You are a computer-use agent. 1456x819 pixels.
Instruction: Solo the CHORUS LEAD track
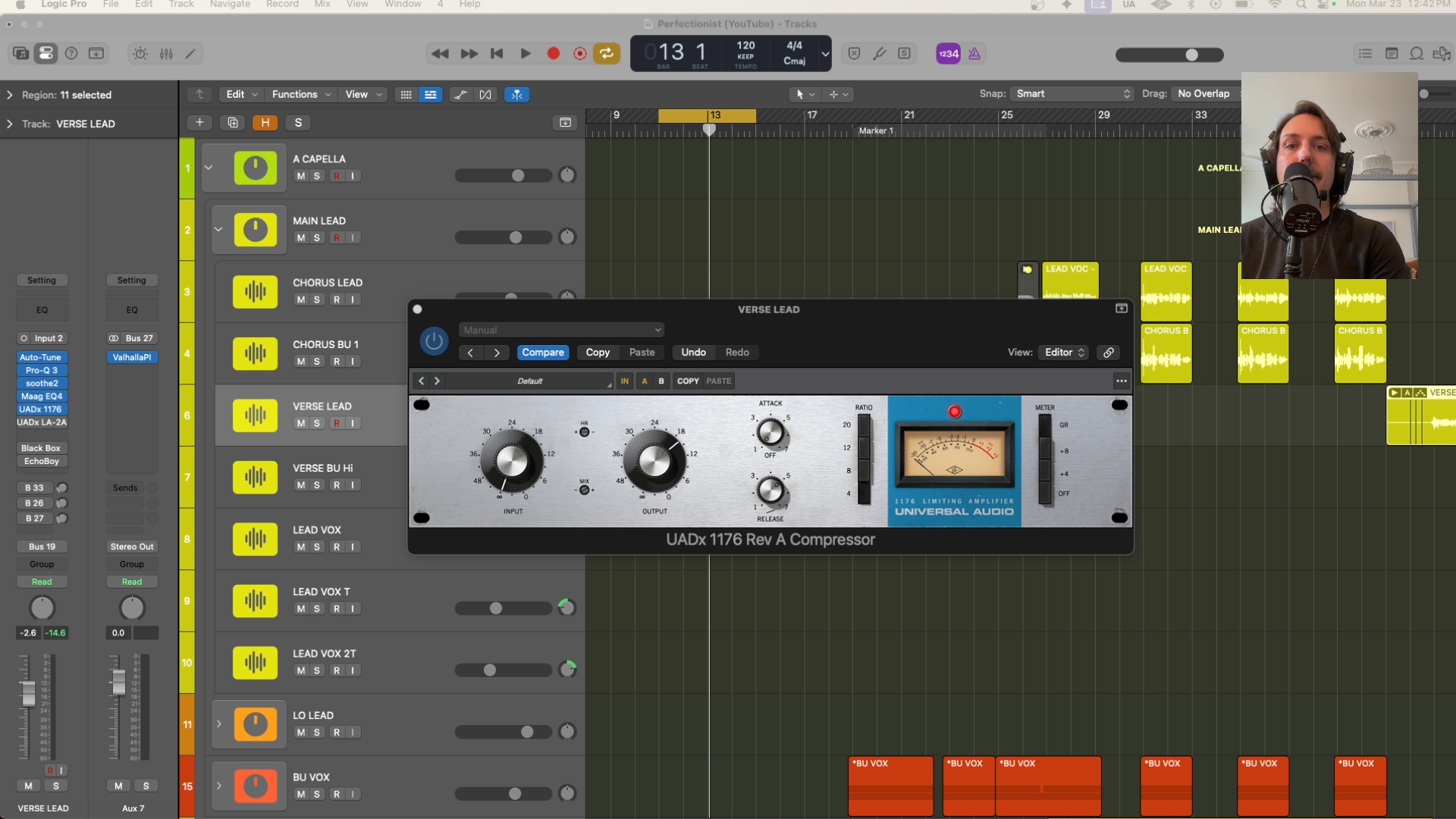(x=317, y=300)
